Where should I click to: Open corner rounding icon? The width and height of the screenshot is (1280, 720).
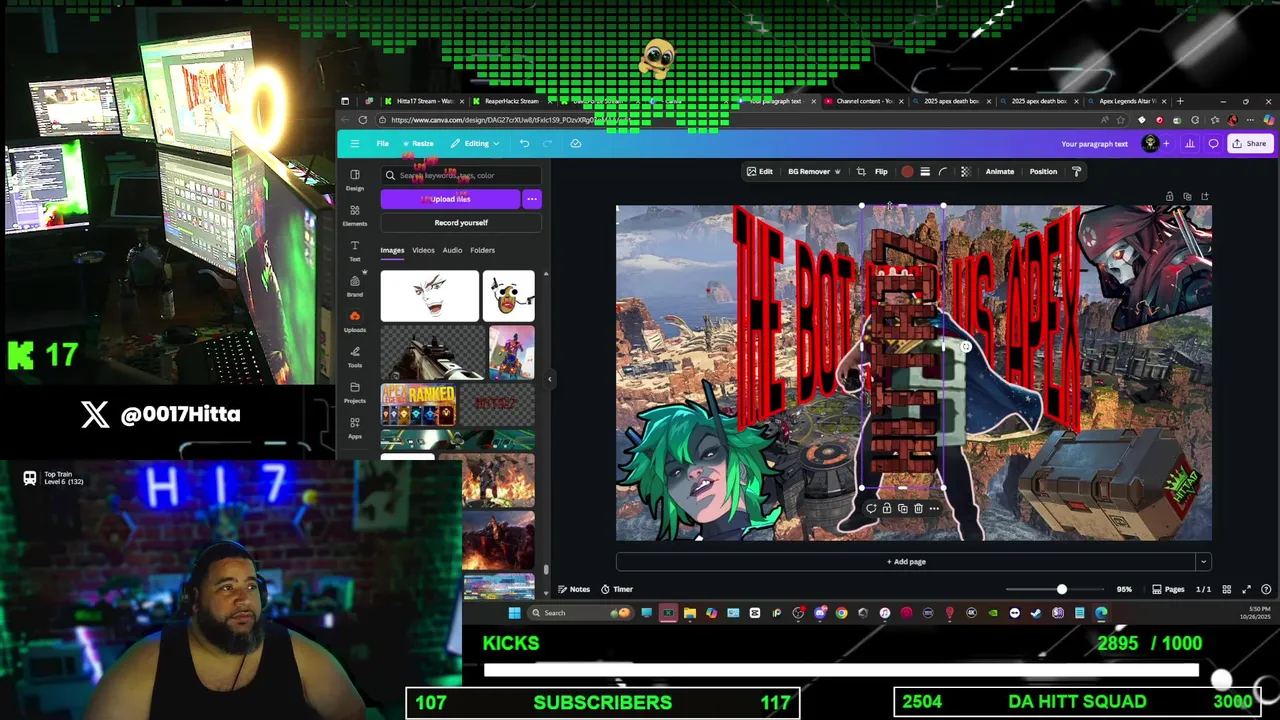tap(943, 171)
